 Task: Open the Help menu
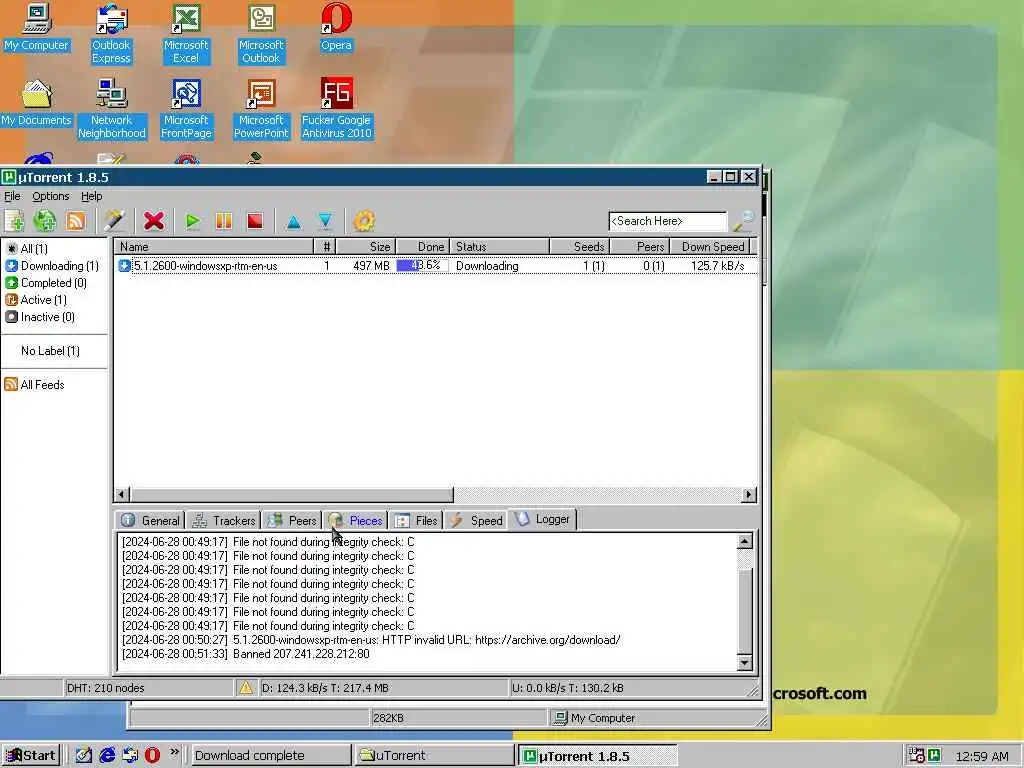coord(91,196)
